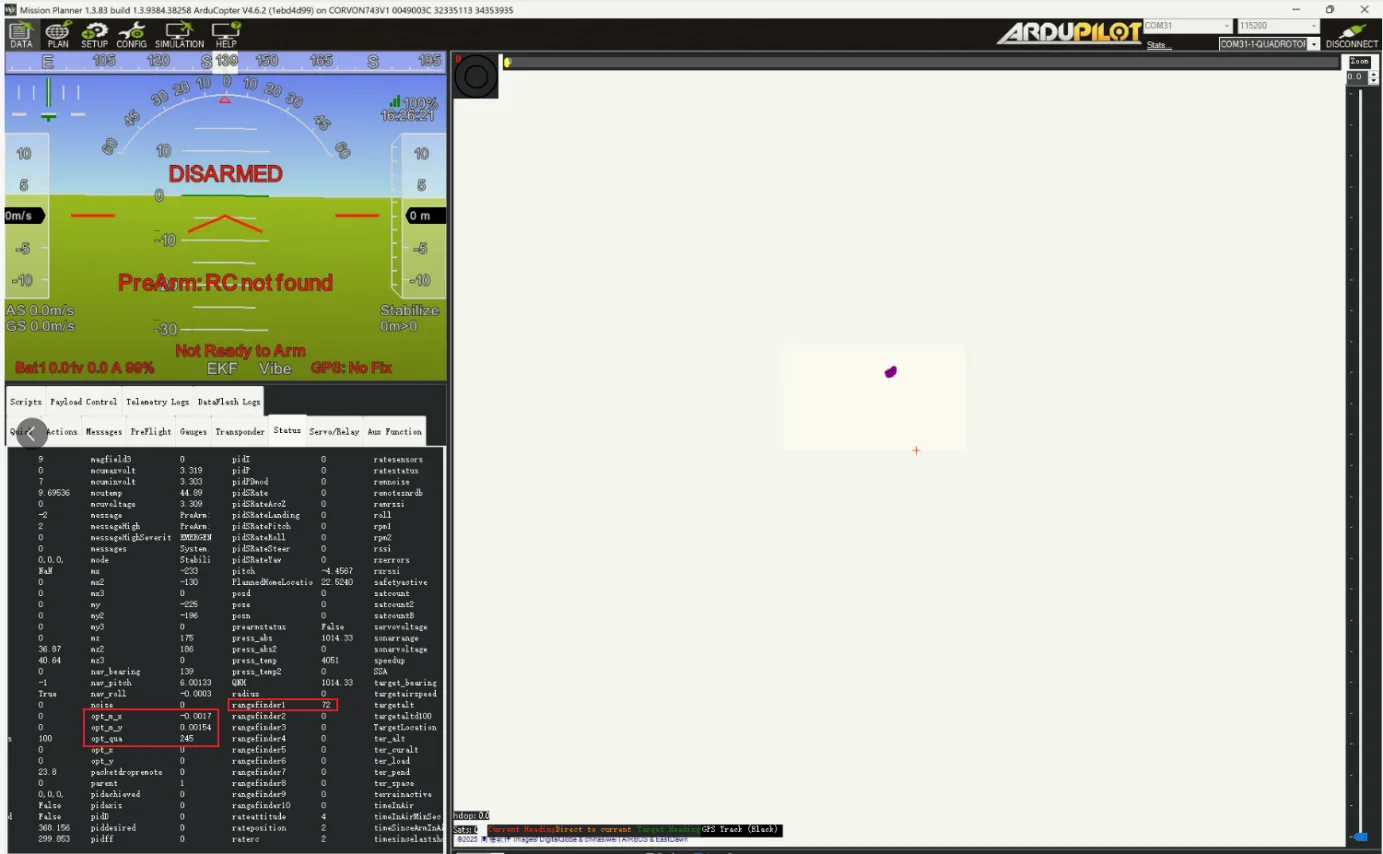Click the purple vehicle marker on map
Image resolution: width=1383 pixels, height=854 pixels.
(890, 372)
